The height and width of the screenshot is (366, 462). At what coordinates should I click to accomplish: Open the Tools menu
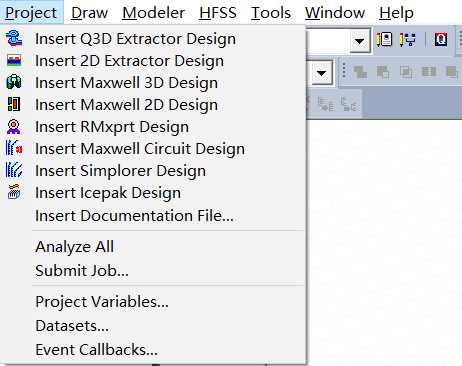[271, 13]
